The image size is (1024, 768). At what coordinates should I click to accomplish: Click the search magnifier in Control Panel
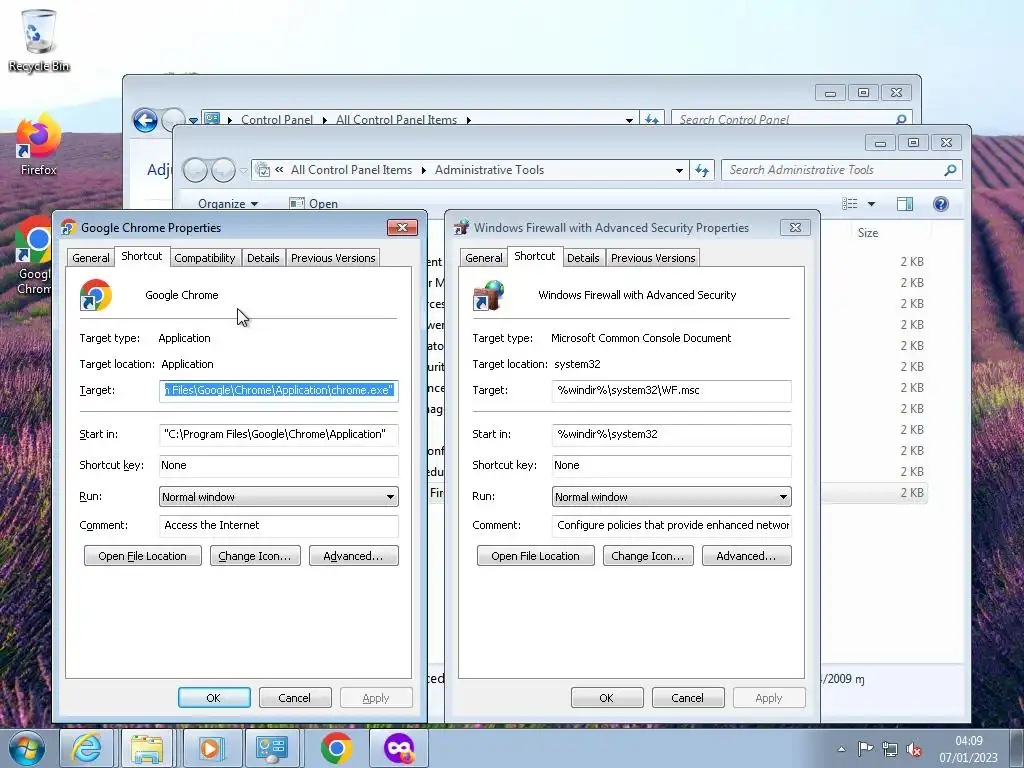(901, 119)
